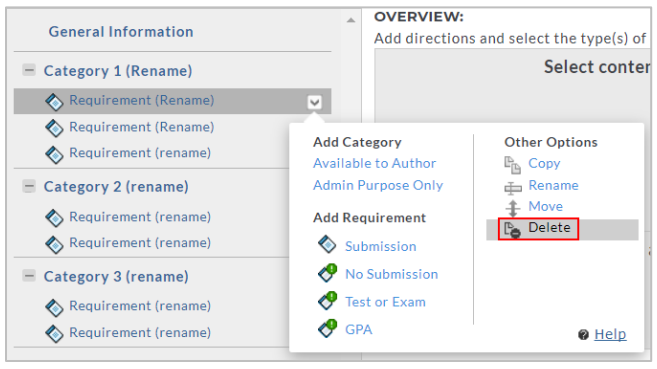
Task: Select Category 3 (rename) heading
Action: pyautogui.click(x=116, y=277)
